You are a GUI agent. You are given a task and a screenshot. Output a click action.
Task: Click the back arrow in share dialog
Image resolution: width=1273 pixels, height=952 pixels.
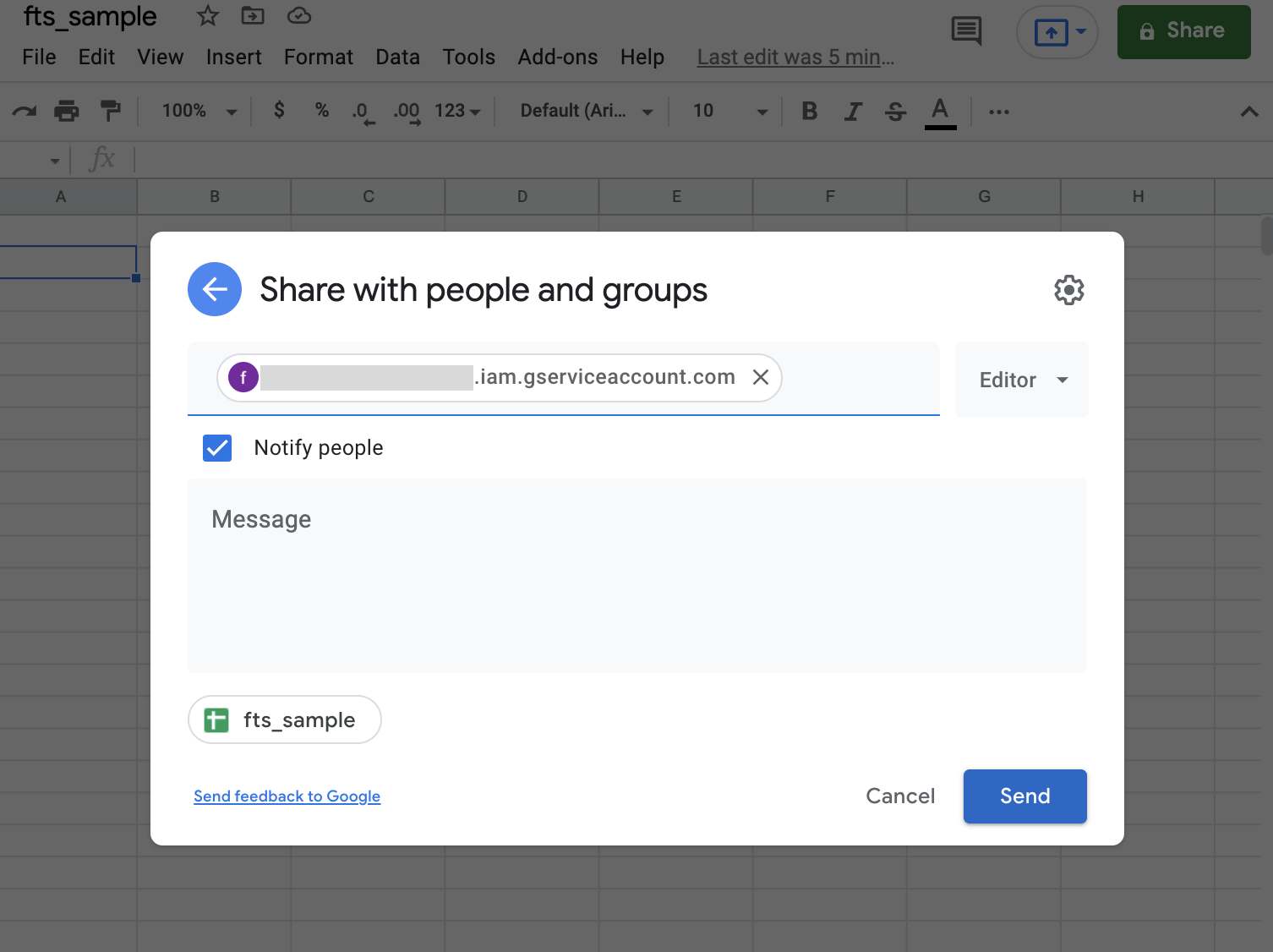coord(215,289)
